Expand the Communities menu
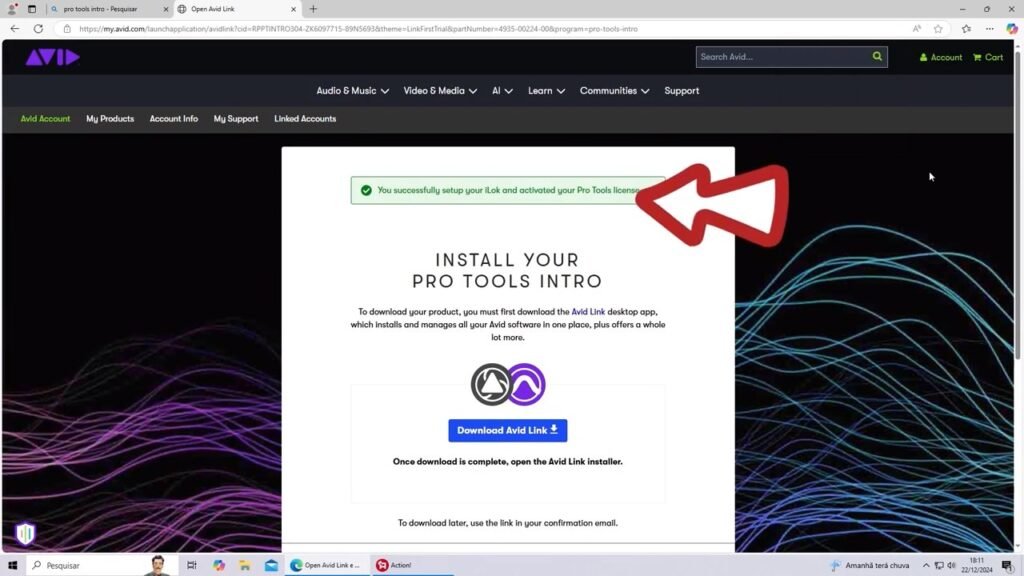The height and width of the screenshot is (576, 1024). 615,91
